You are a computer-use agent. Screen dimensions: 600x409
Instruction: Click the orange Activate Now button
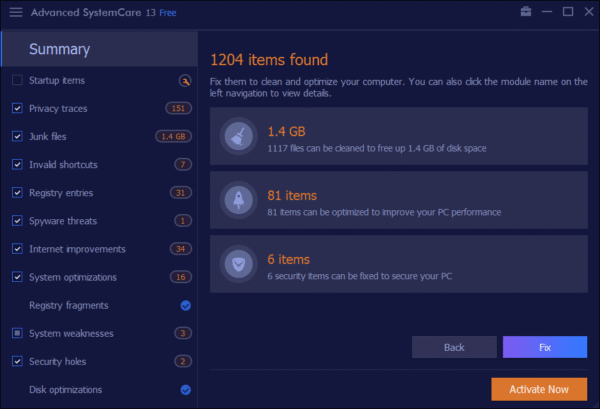point(539,389)
